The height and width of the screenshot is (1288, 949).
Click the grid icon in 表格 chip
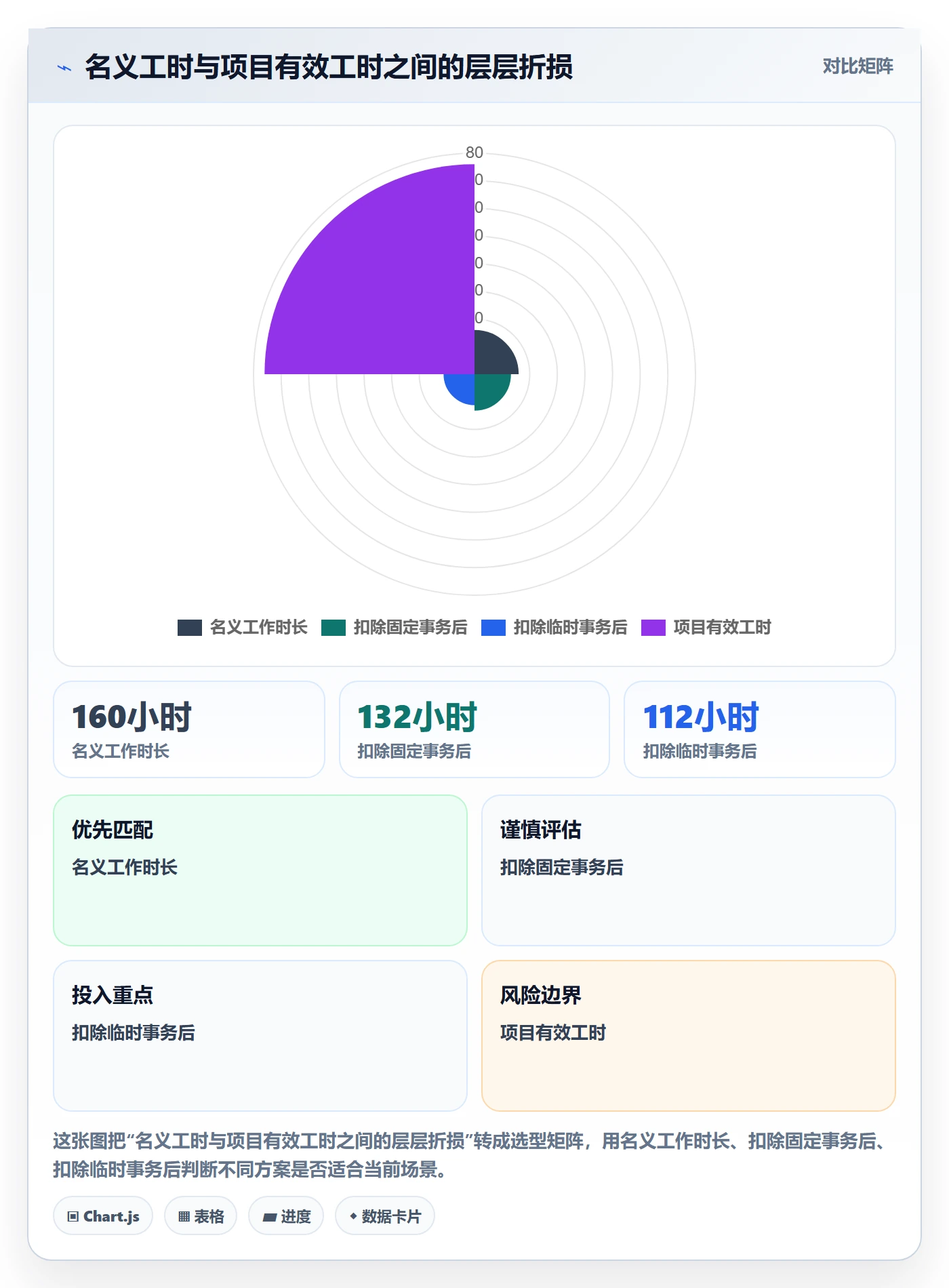pos(184,1217)
